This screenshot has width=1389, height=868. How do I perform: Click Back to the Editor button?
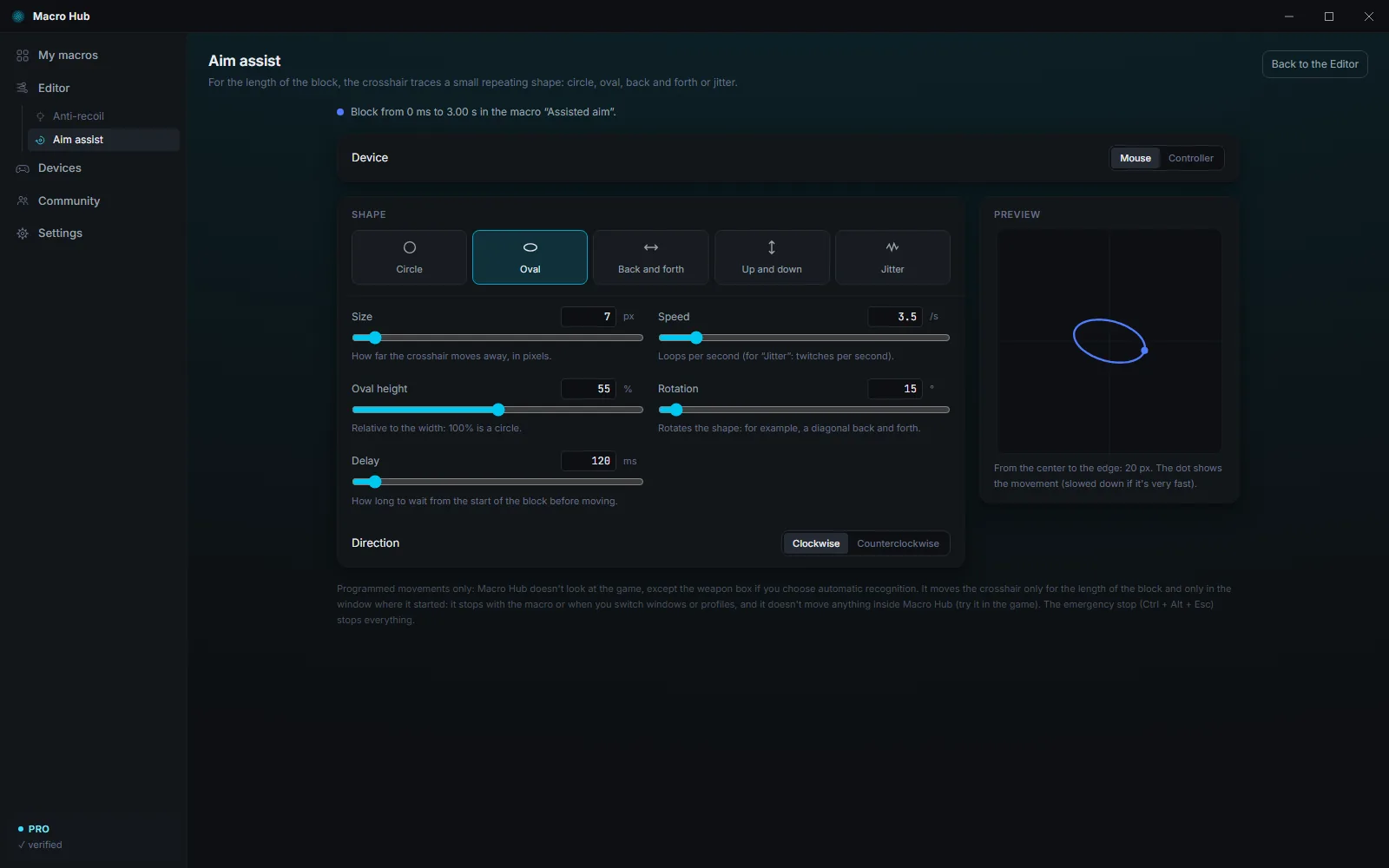pos(1314,64)
